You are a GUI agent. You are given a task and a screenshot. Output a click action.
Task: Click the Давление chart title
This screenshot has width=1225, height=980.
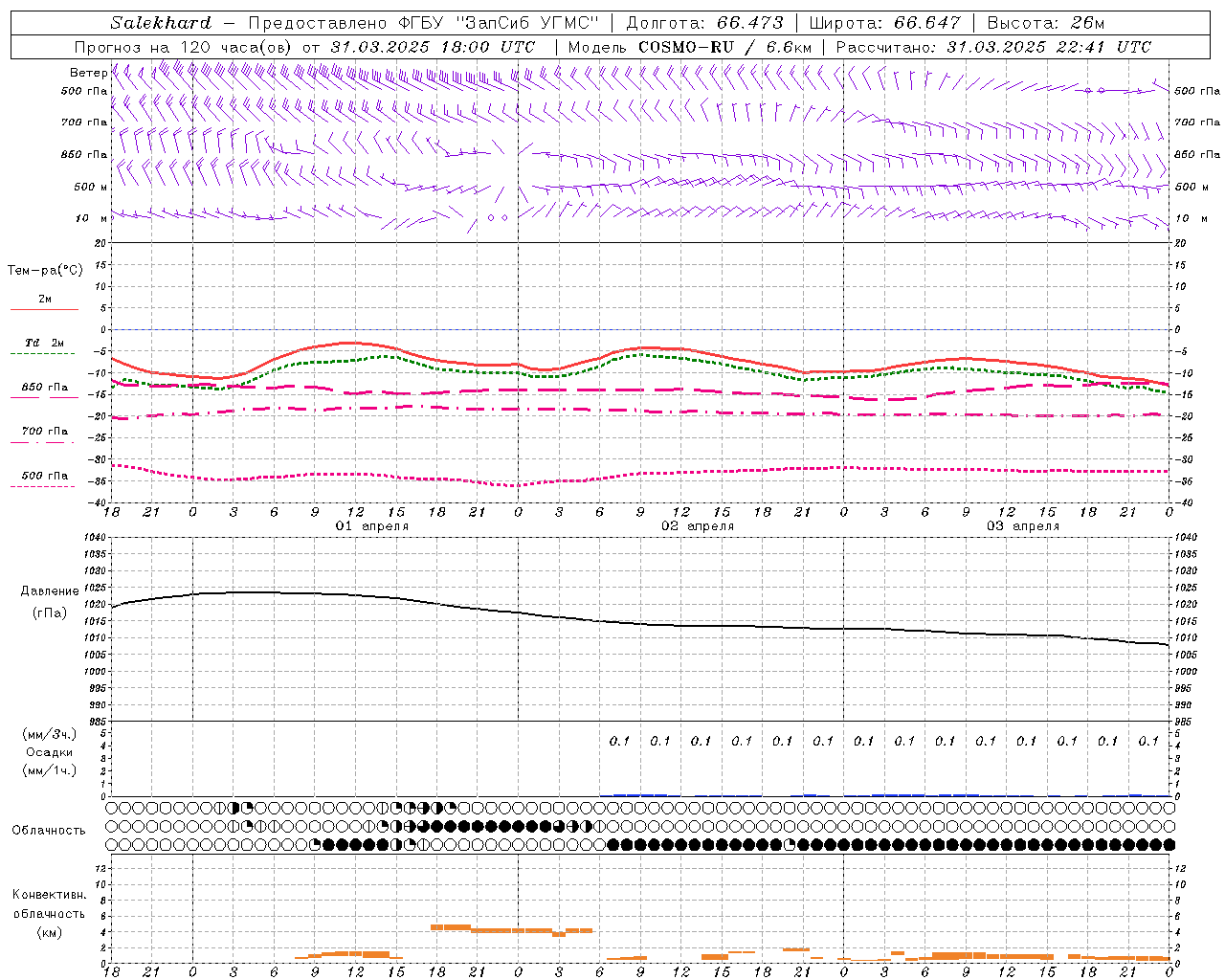pos(50,591)
